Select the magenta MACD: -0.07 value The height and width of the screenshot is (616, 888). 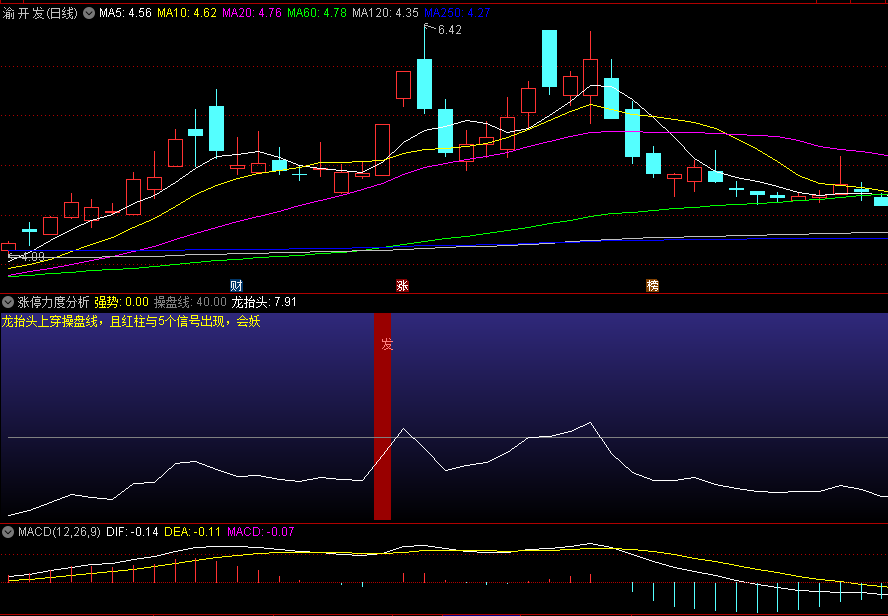[x=261, y=532]
